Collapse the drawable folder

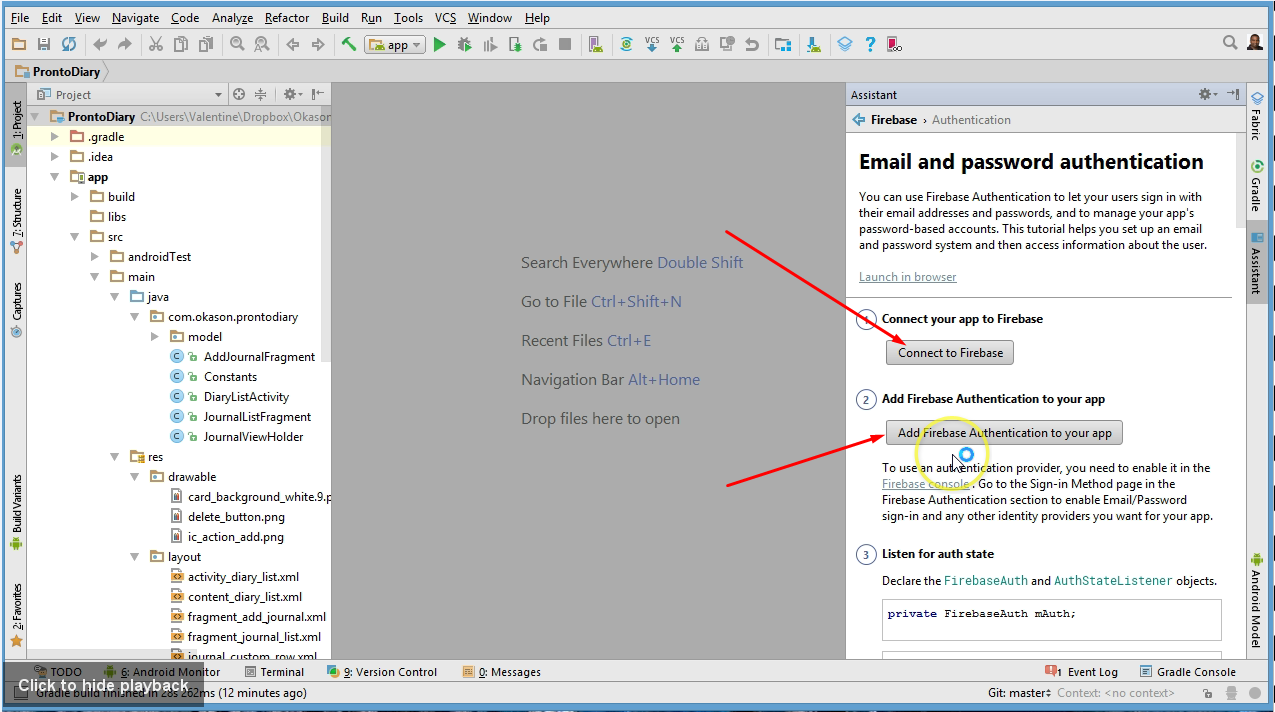[x=135, y=477]
